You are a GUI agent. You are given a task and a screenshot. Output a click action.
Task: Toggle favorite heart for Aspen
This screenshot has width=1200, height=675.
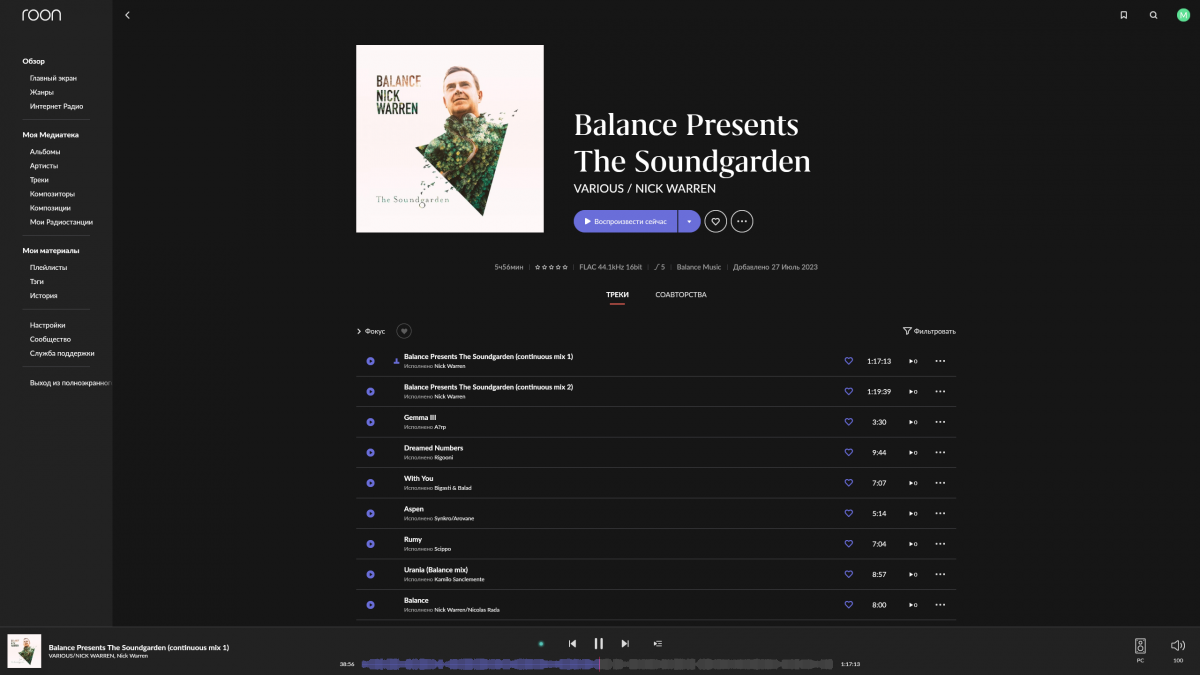coord(849,513)
